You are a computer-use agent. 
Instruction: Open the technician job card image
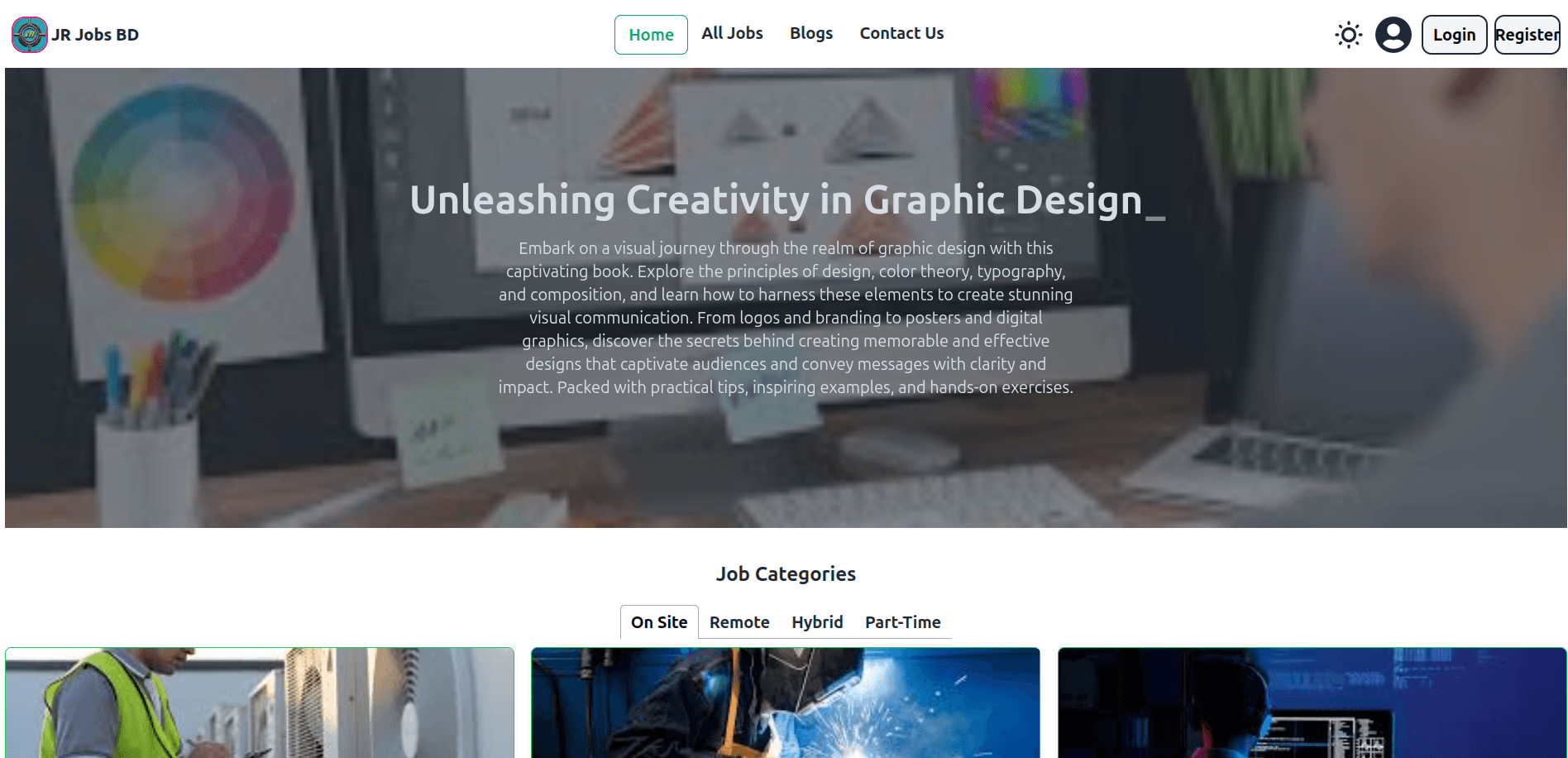pos(260,703)
